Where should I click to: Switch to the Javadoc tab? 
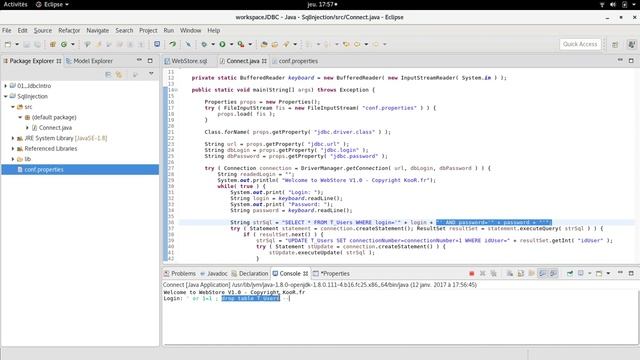(214, 273)
